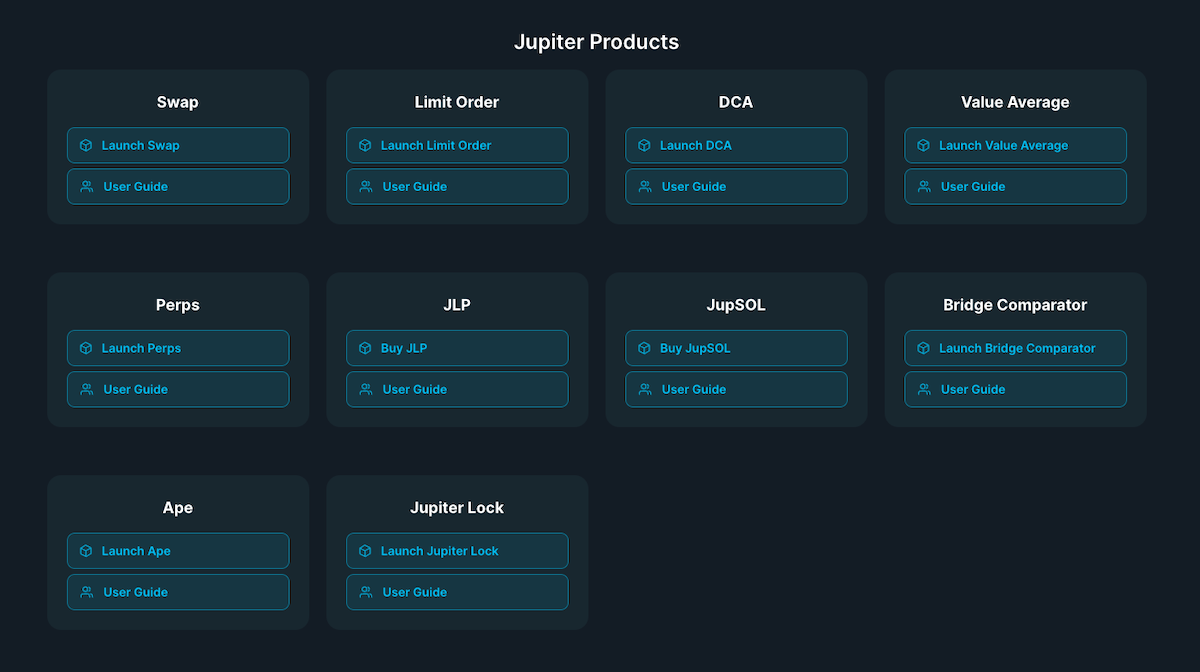Viewport: 1200px width, 672px height.
Task: Click the cube icon next to Launch DCA
Action: 644,146
